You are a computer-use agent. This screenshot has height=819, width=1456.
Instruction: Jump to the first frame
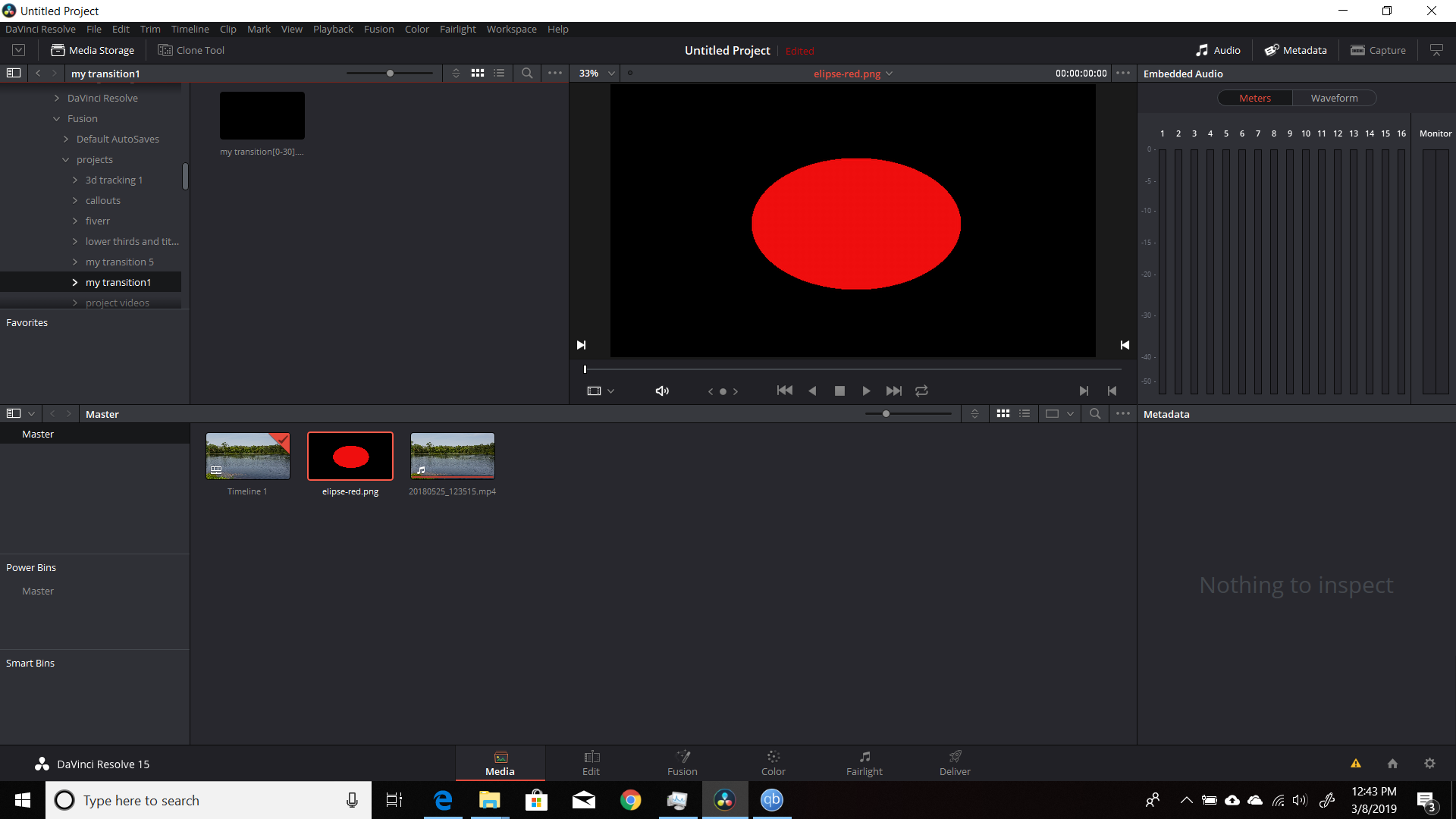click(785, 391)
